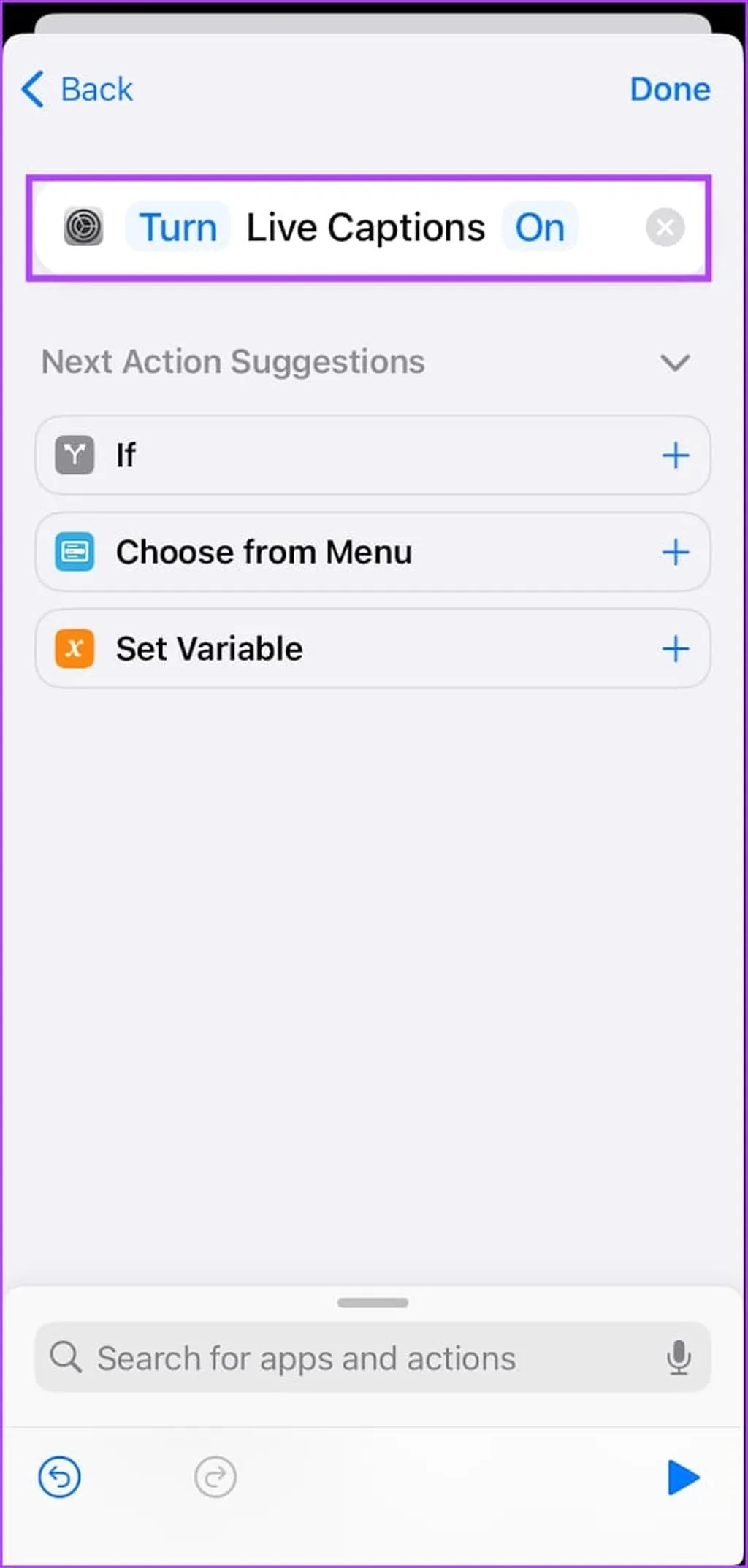The width and height of the screenshot is (748, 1568).
Task: Click the If action branch icon
Action: pyautogui.click(x=75, y=455)
